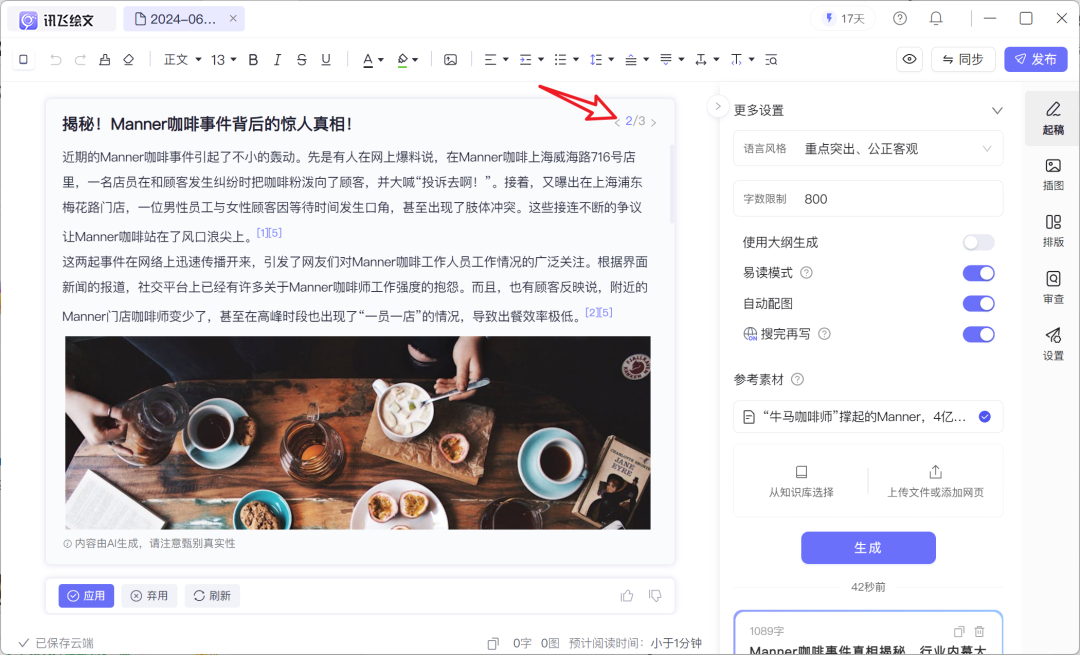Click 从知识库选择 to pick from knowledge base

(801, 481)
